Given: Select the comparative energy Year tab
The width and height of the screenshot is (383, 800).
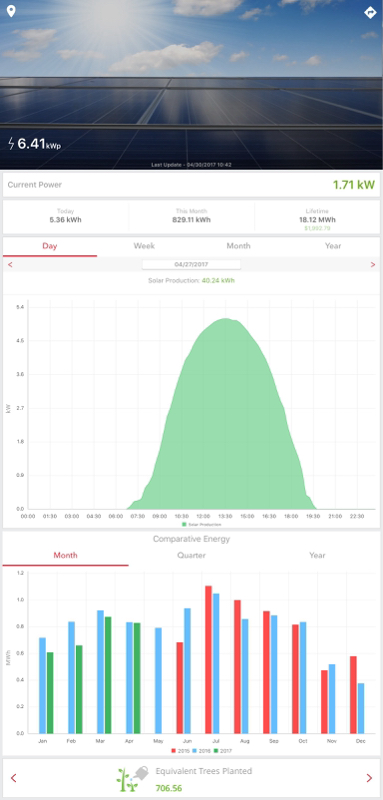Looking at the screenshot, I should [x=317, y=556].
